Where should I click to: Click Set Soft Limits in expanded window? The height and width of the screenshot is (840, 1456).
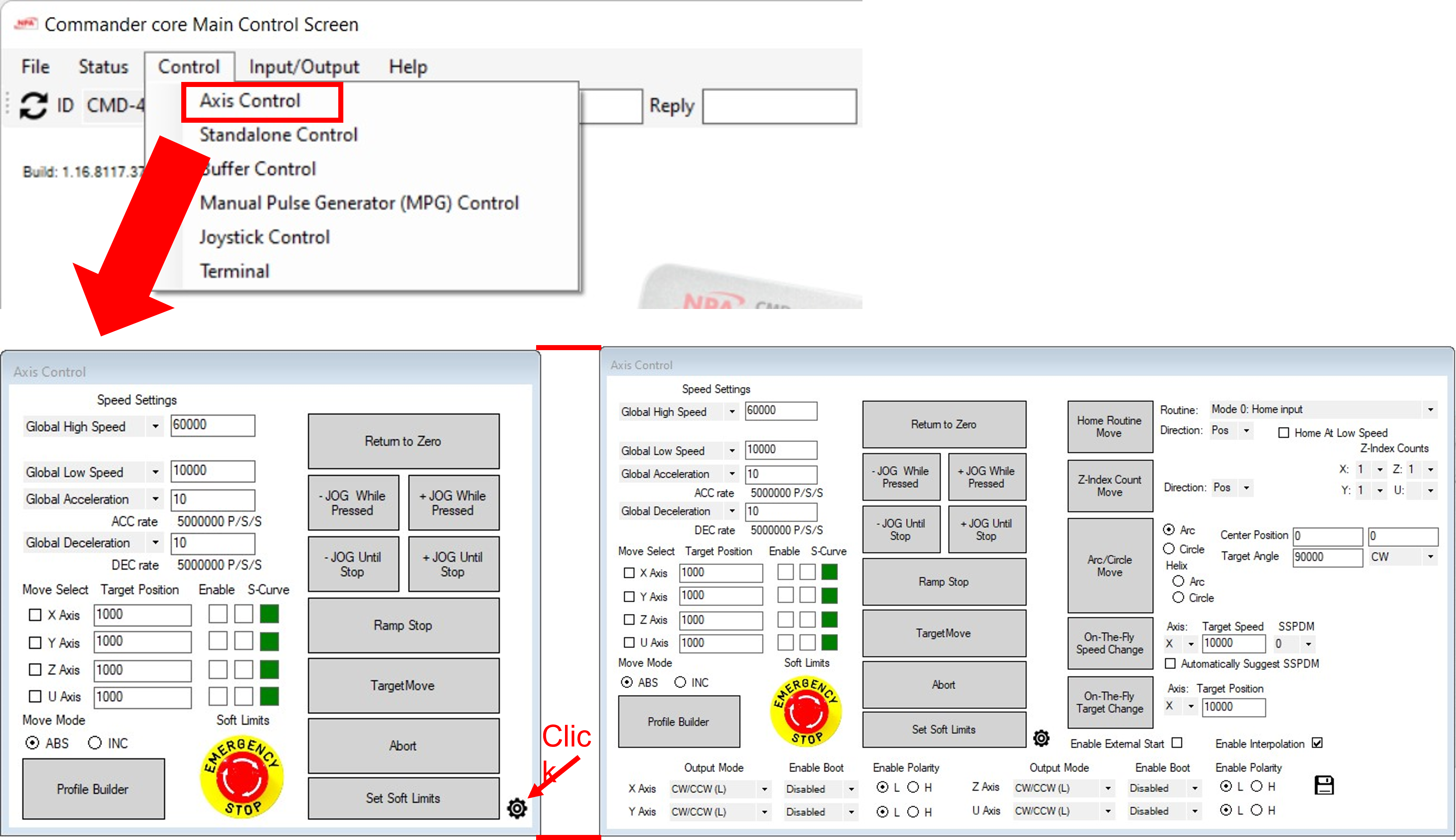[x=944, y=730]
